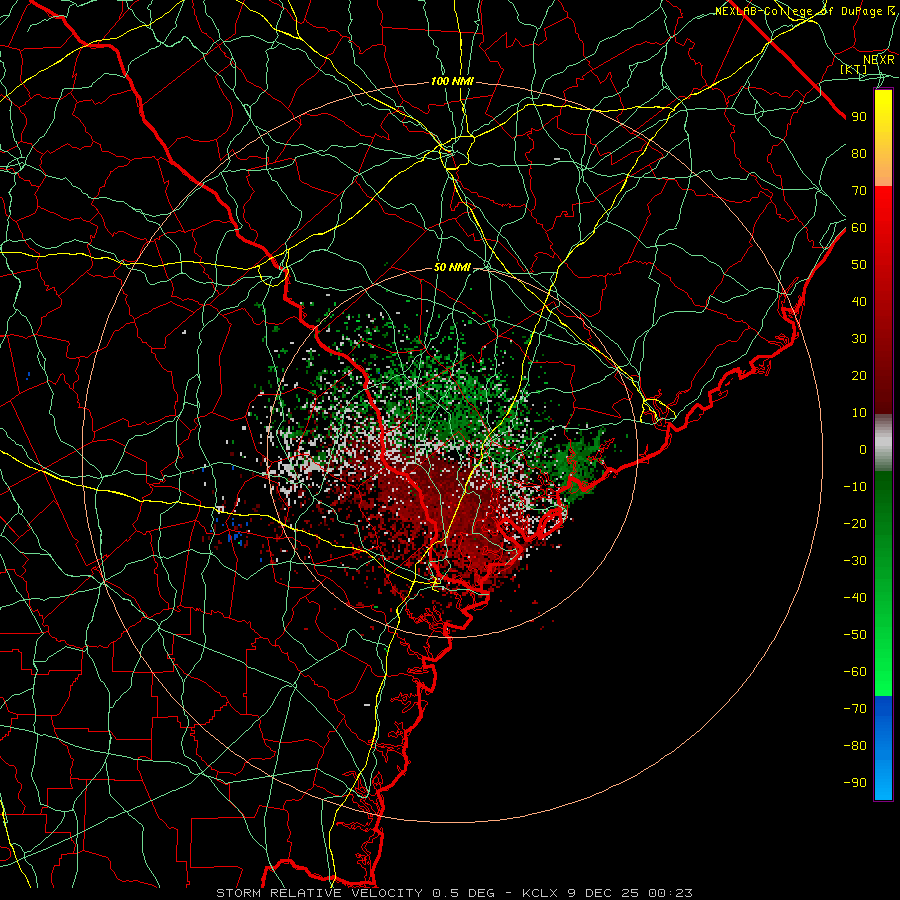Select the -60 value on the velocity scale

pos(855,672)
